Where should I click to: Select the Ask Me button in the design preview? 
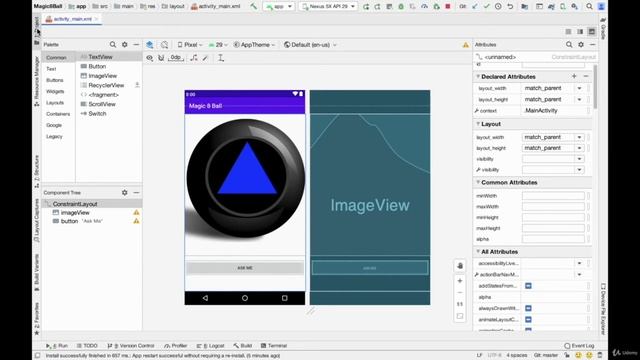click(x=245, y=268)
